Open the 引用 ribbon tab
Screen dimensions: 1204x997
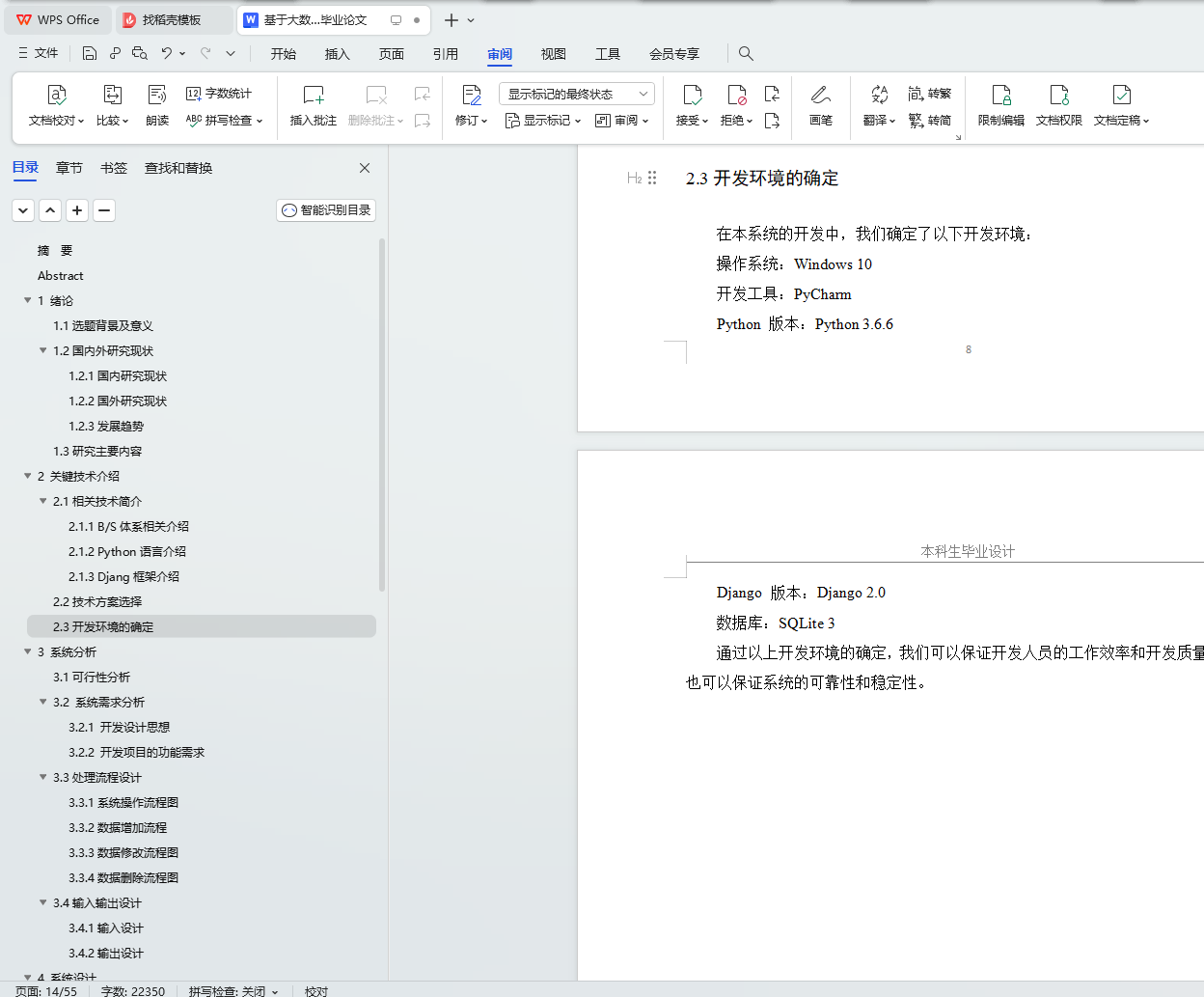[x=446, y=54]
